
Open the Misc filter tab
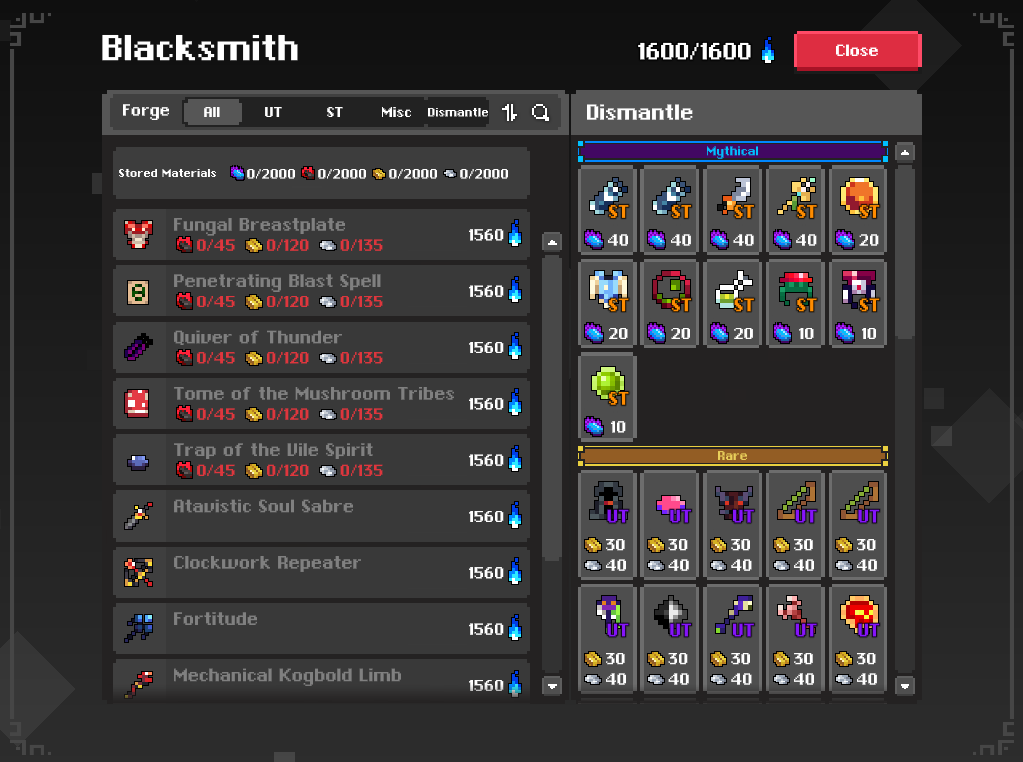pos(396,112)
